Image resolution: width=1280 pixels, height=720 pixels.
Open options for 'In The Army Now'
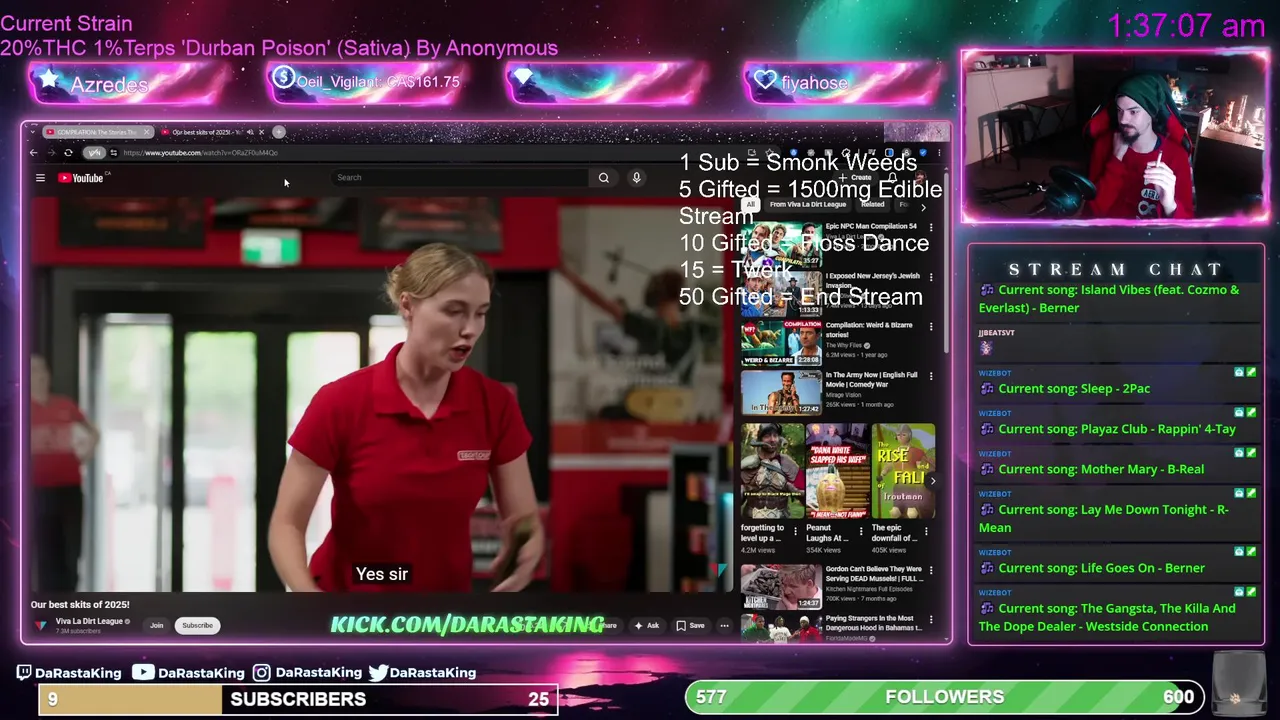[x=931, y=377]
